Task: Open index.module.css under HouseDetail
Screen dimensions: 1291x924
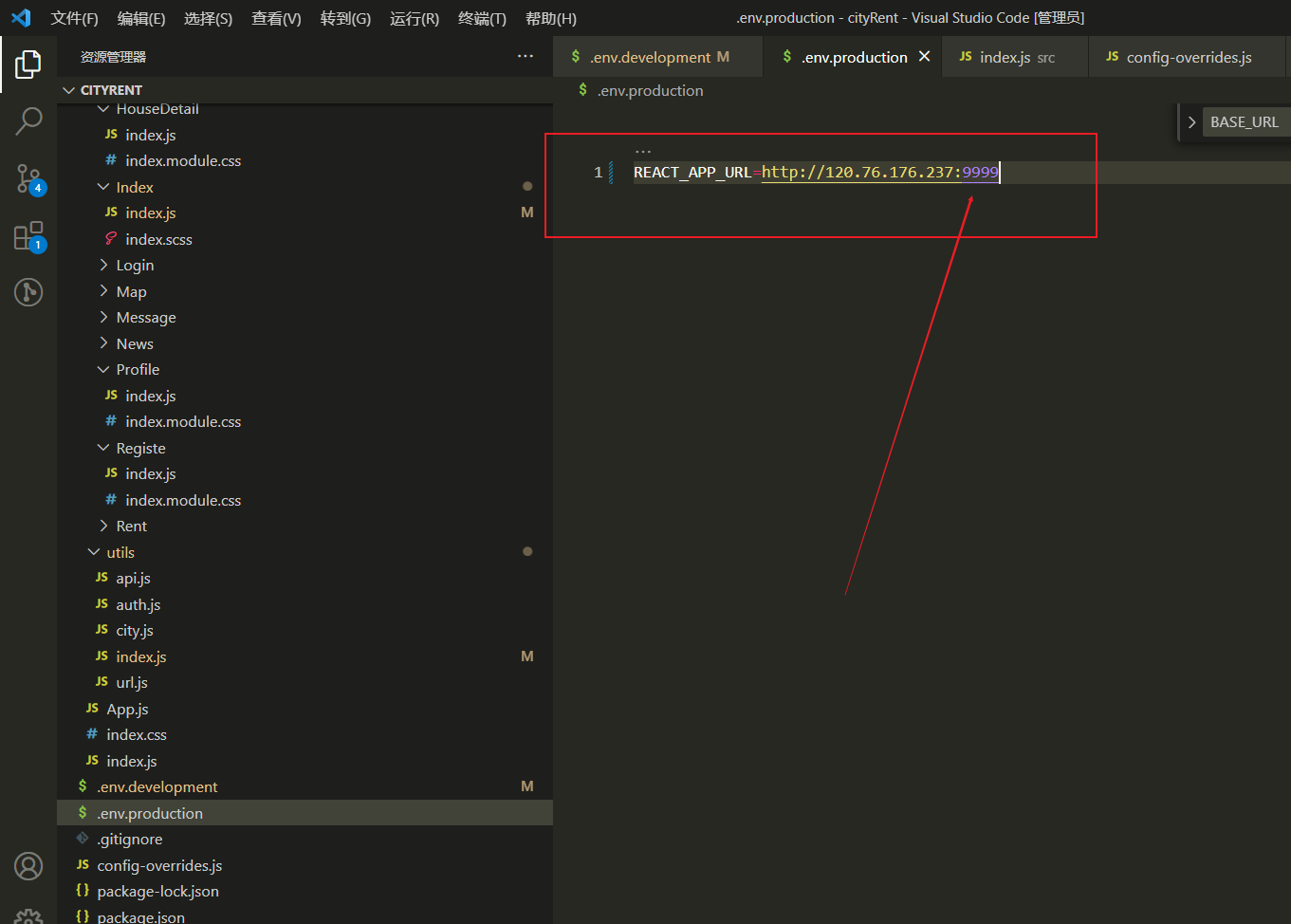Action: (304, 161)
